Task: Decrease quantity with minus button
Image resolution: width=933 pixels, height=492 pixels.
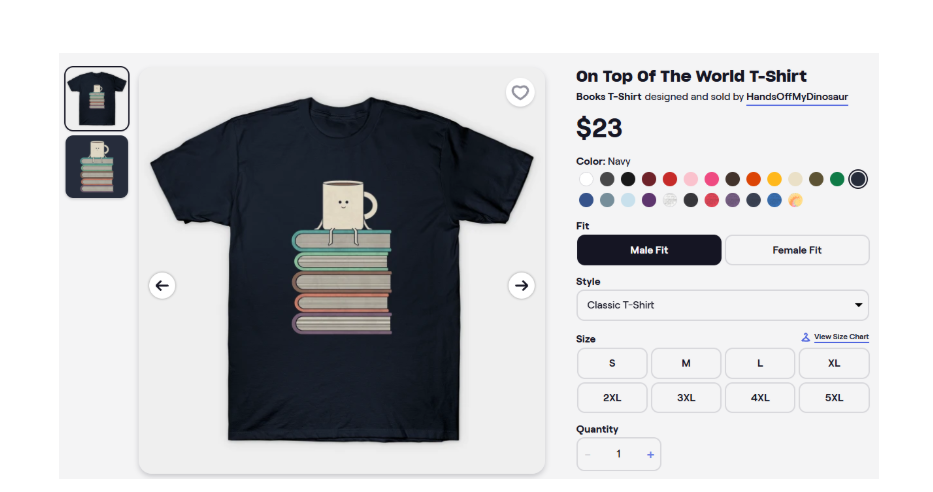Action: pos(588,454)
